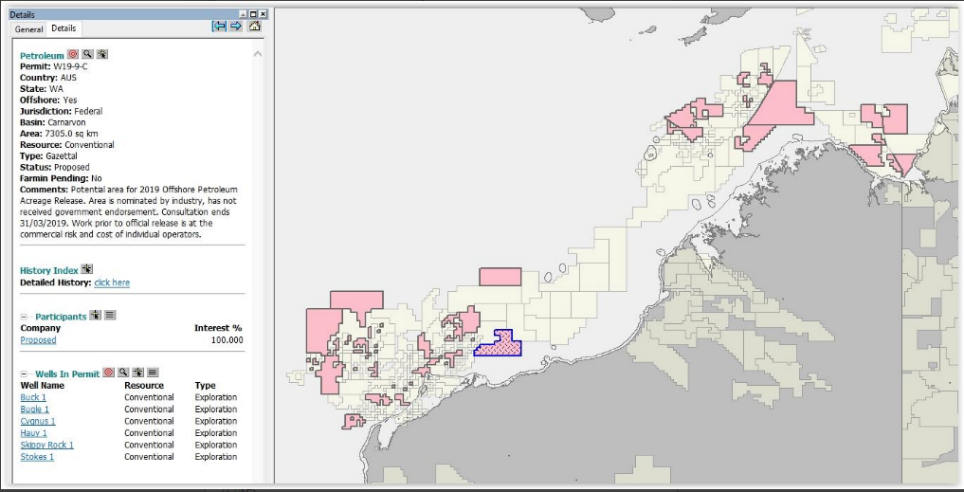Click the select icon beside Petroleum heading

click(x=102, y=54)
